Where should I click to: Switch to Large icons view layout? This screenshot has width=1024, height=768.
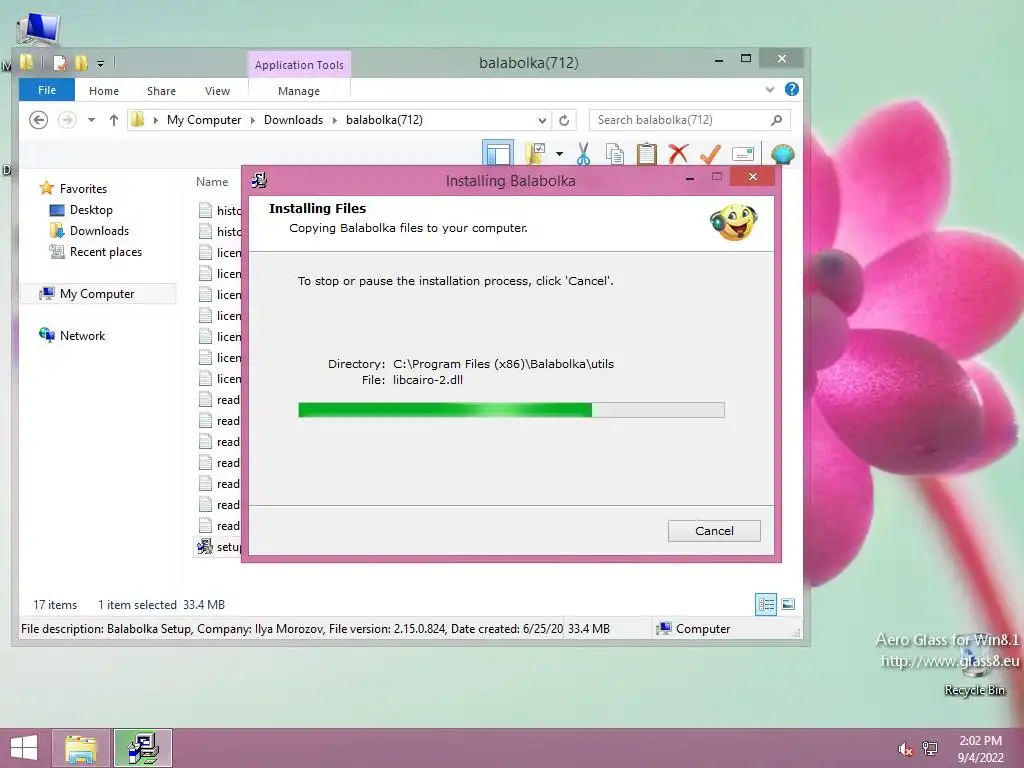coord(788,604)
